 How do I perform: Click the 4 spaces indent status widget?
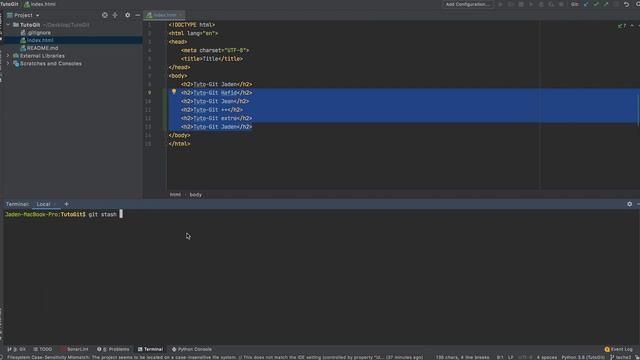547,357
